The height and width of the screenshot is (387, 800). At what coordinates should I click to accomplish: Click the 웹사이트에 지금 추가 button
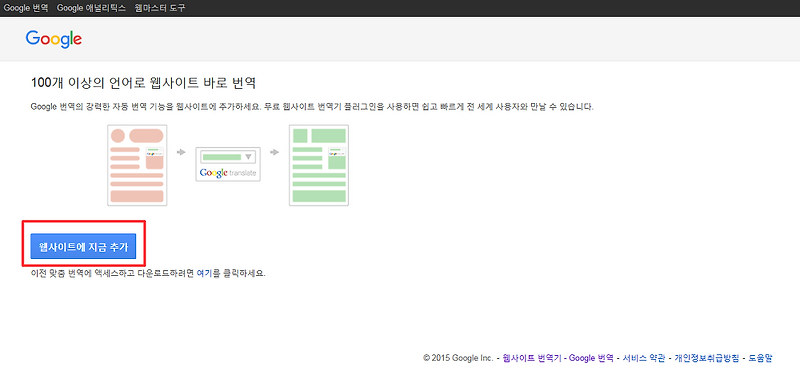pos(83,246)
